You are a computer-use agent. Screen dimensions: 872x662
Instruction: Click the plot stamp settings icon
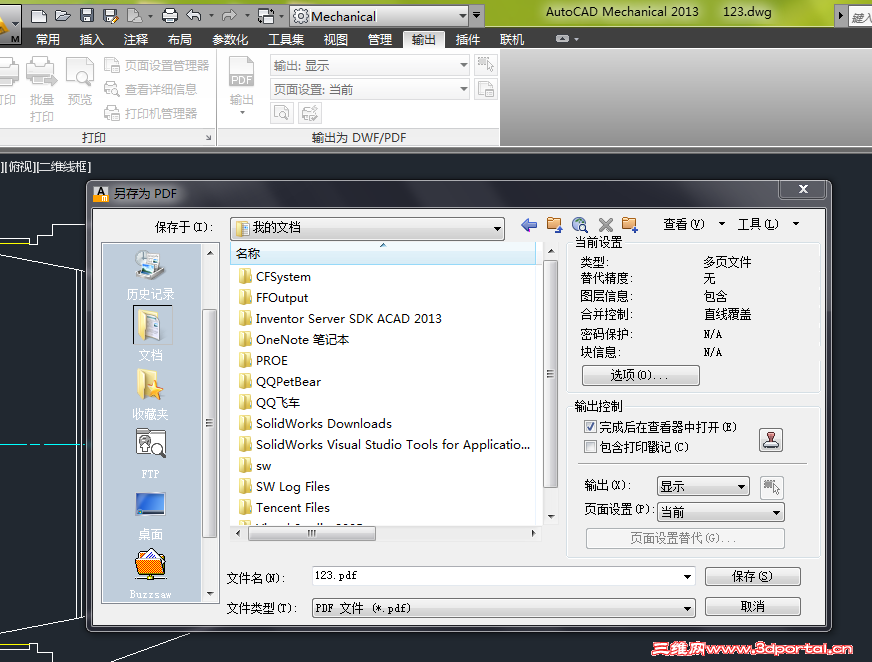(x=771, y=440)
